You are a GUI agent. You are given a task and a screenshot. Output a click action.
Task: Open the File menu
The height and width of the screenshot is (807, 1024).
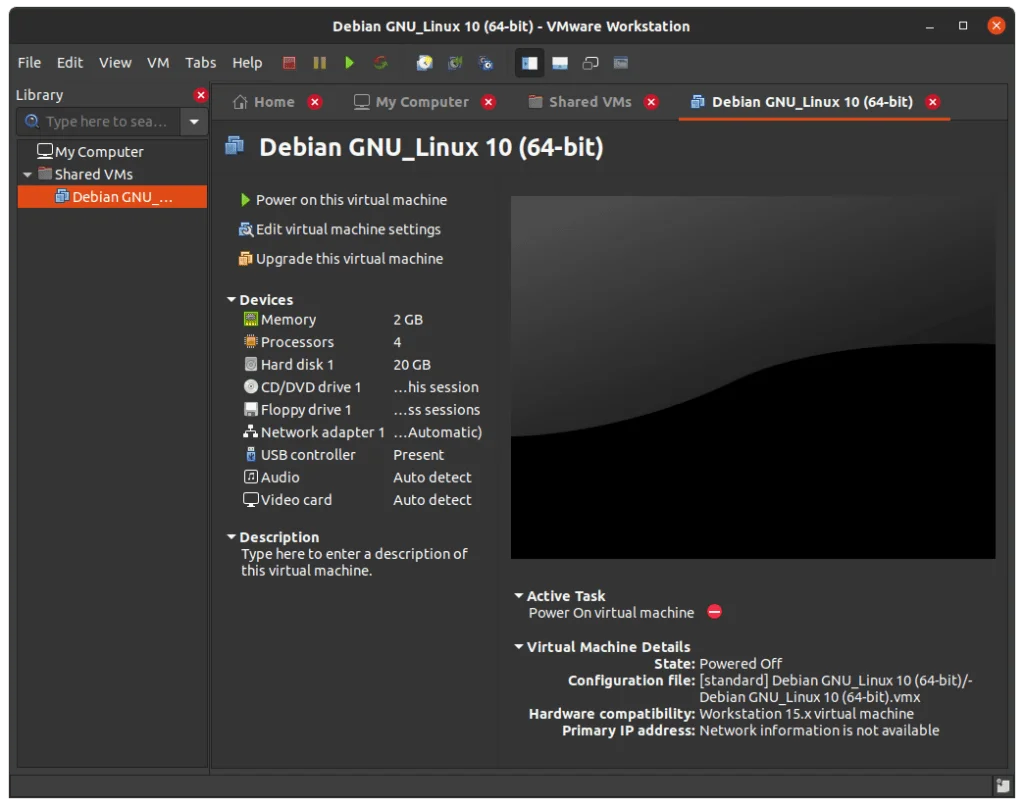[x=29, y=63]
